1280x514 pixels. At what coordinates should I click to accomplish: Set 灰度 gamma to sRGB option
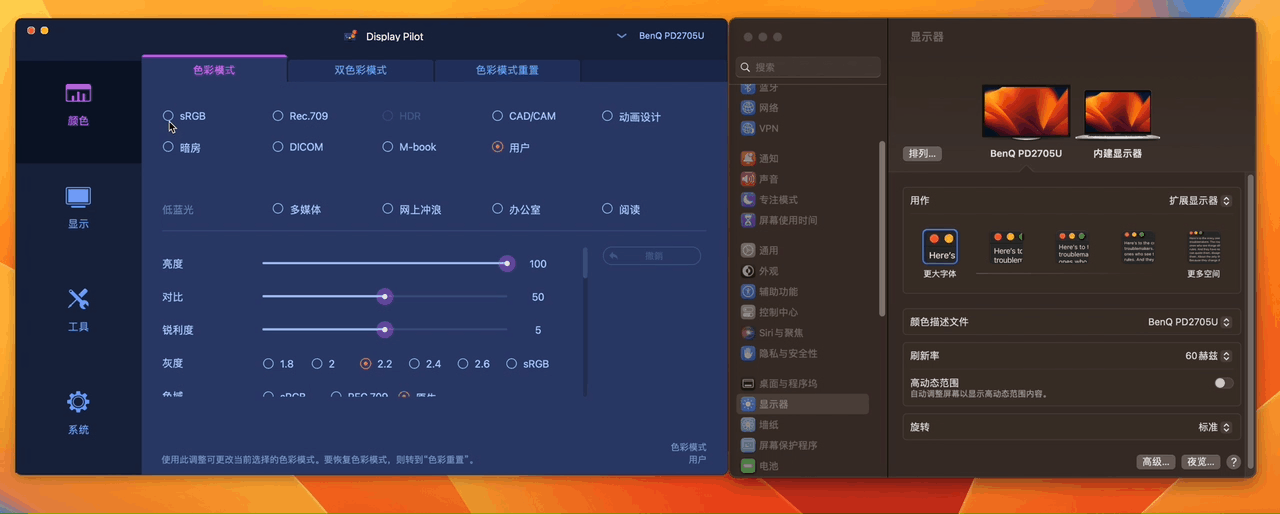tap(512, 364)
